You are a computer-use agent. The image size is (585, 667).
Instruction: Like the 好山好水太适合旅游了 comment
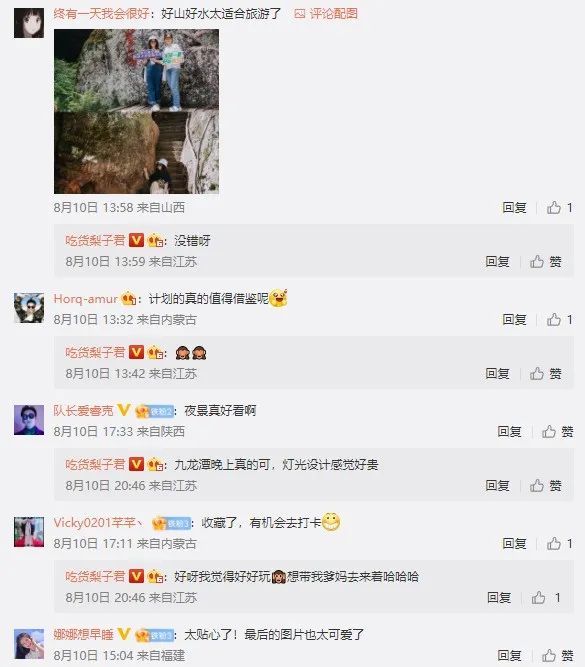pos(559,208)
